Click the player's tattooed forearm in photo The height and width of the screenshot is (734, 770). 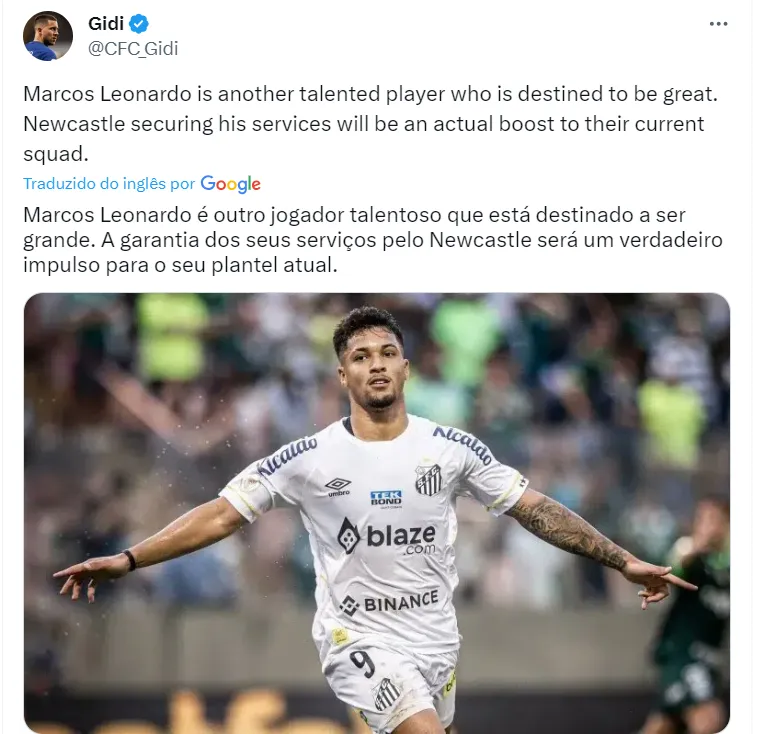point(571,533)
